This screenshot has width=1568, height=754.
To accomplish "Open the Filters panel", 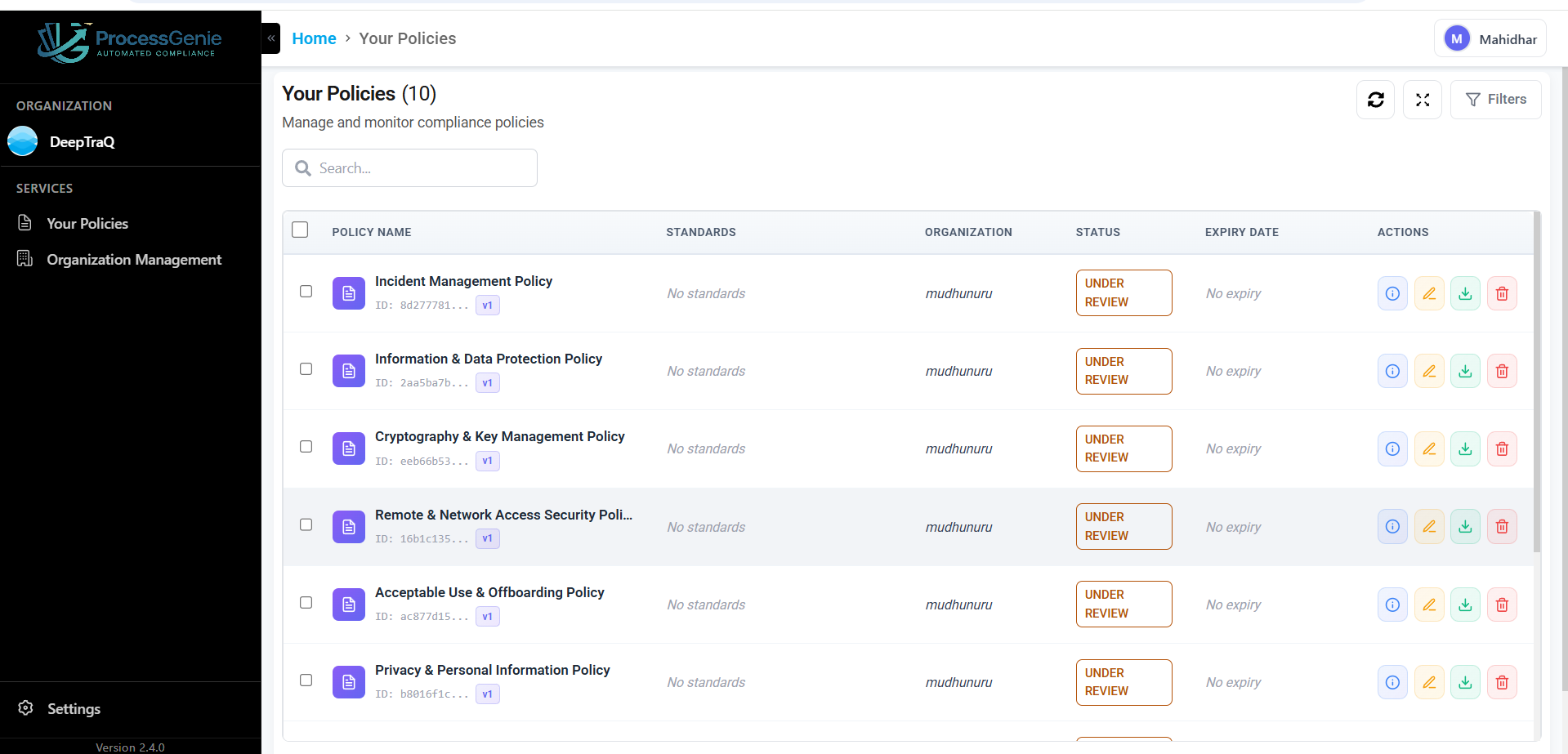I will click(1496, 100).
